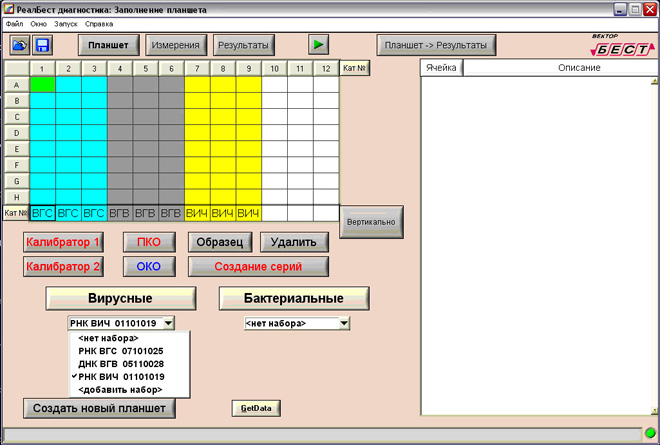Click the GetData button
Image resolution: width=660 pixels, height=445 pixels.
[x=256, y=408]
